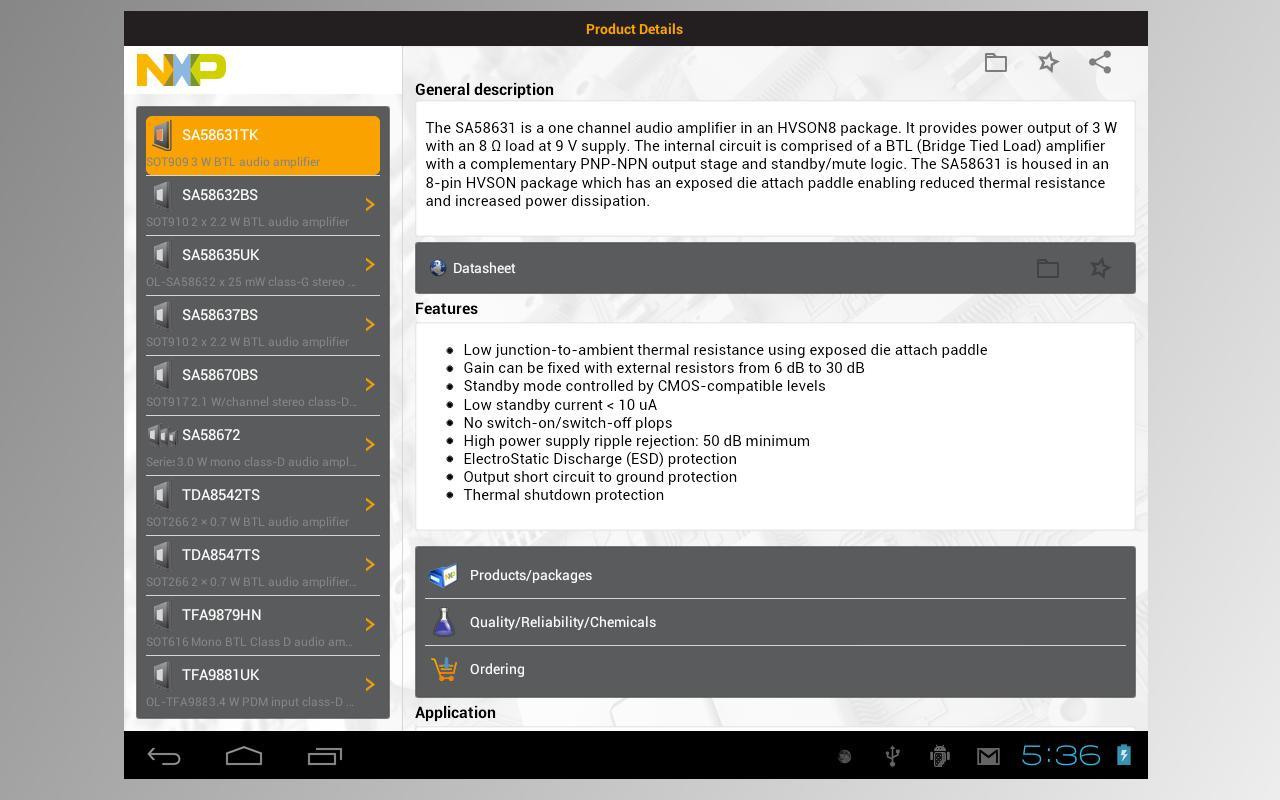The height and width of the screenshot is (800, 1280).
Task: Open SA58672 via chevron arrow
Action: [369, 444]
